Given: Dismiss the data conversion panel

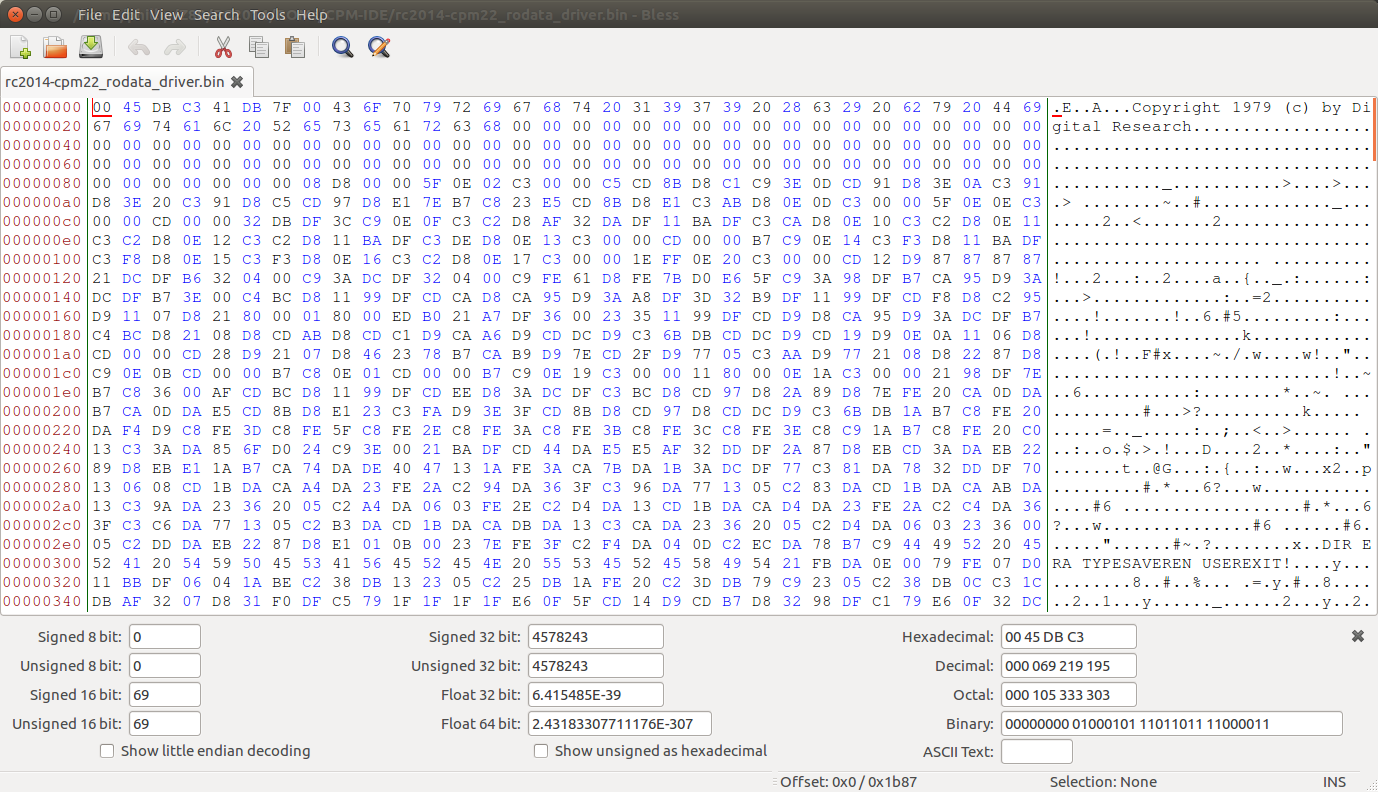Looking at the screenshot, I should pos(1358,635).
